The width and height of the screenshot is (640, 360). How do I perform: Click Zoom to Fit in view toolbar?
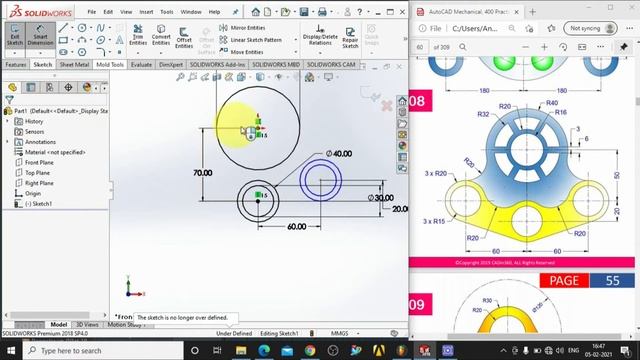tap(180, 77)
